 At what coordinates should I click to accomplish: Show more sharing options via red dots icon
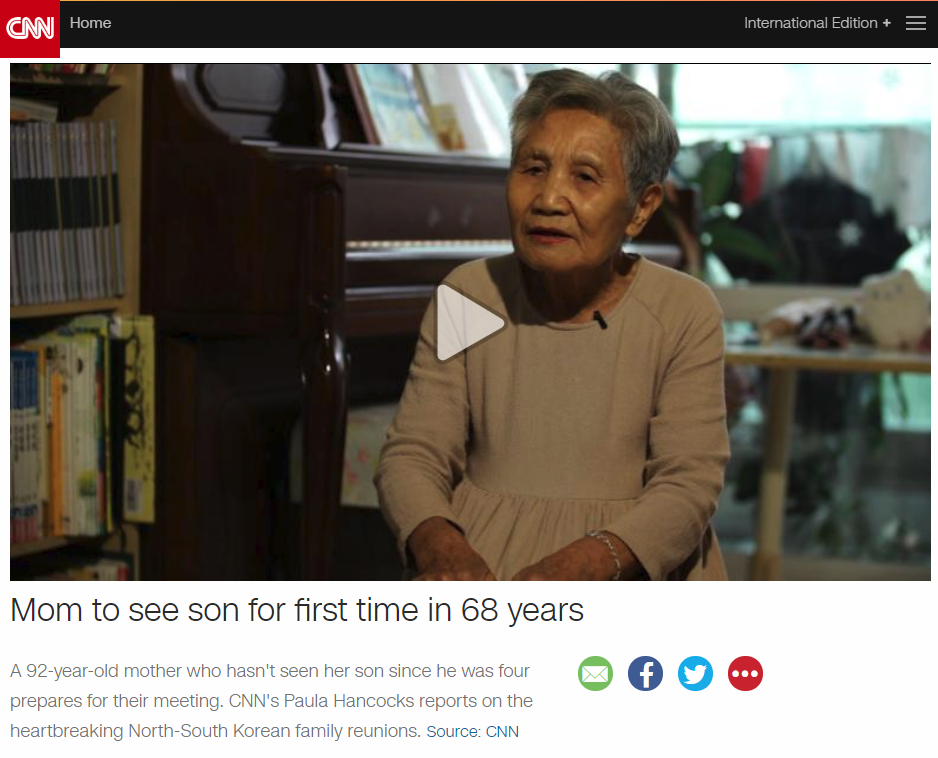pos(745,674)
